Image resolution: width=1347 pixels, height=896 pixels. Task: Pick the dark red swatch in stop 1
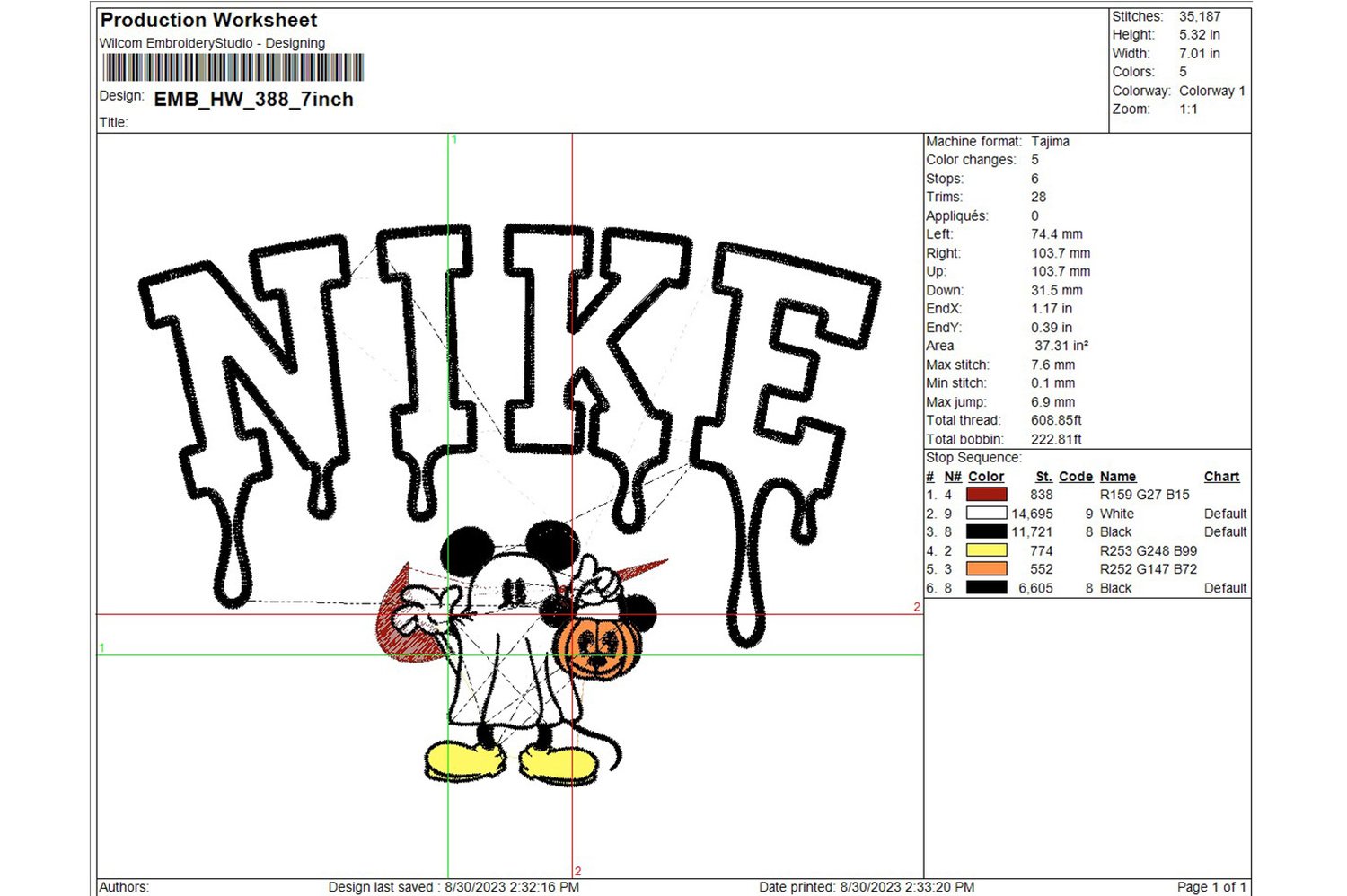point(987,495)
